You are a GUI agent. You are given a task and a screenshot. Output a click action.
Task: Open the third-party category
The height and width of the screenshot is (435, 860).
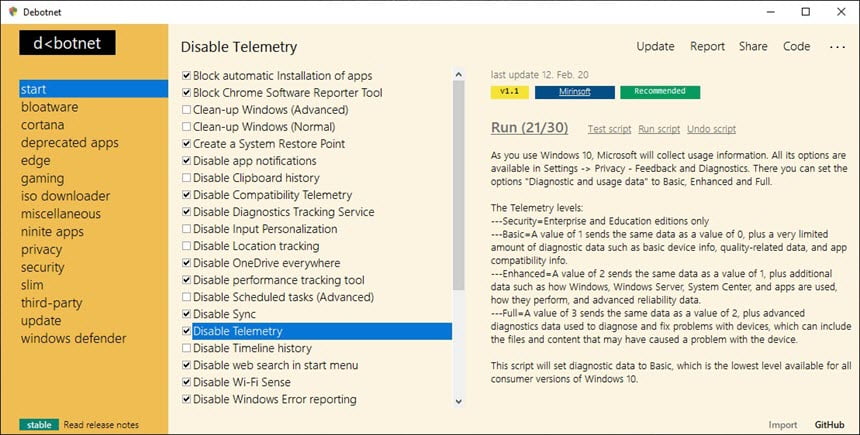point(51,303)
